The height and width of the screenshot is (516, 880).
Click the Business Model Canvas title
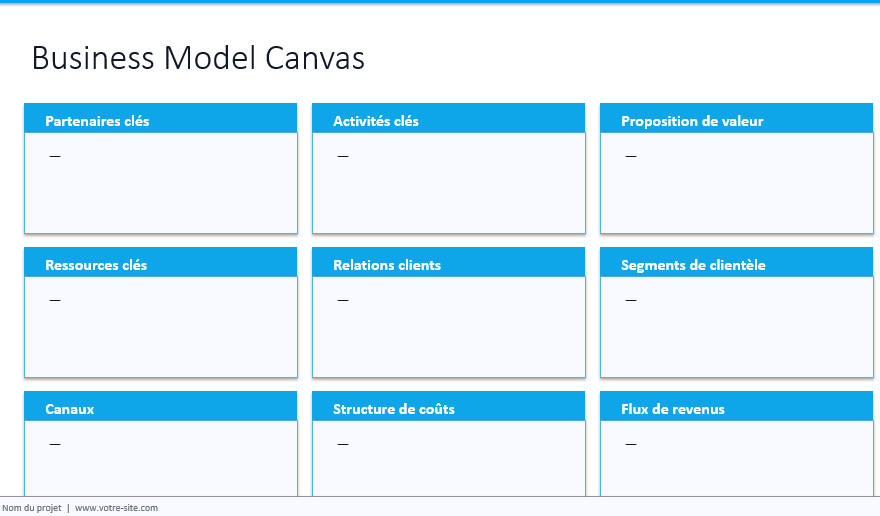198,58
